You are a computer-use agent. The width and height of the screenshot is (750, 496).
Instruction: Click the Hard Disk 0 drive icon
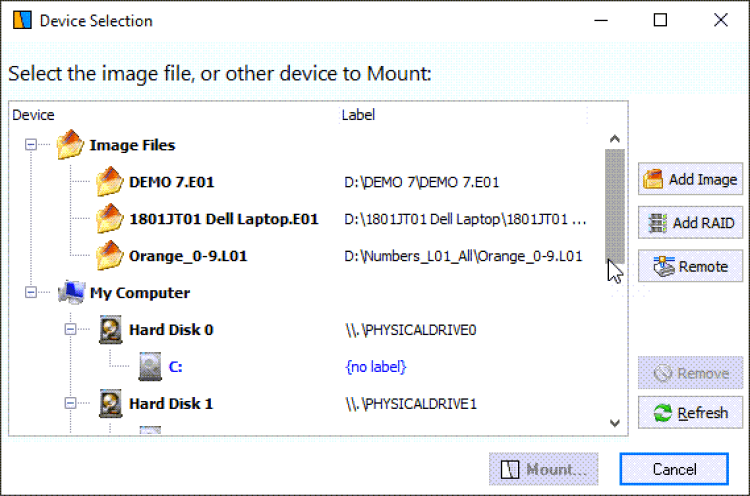click(x=110, y=329)
